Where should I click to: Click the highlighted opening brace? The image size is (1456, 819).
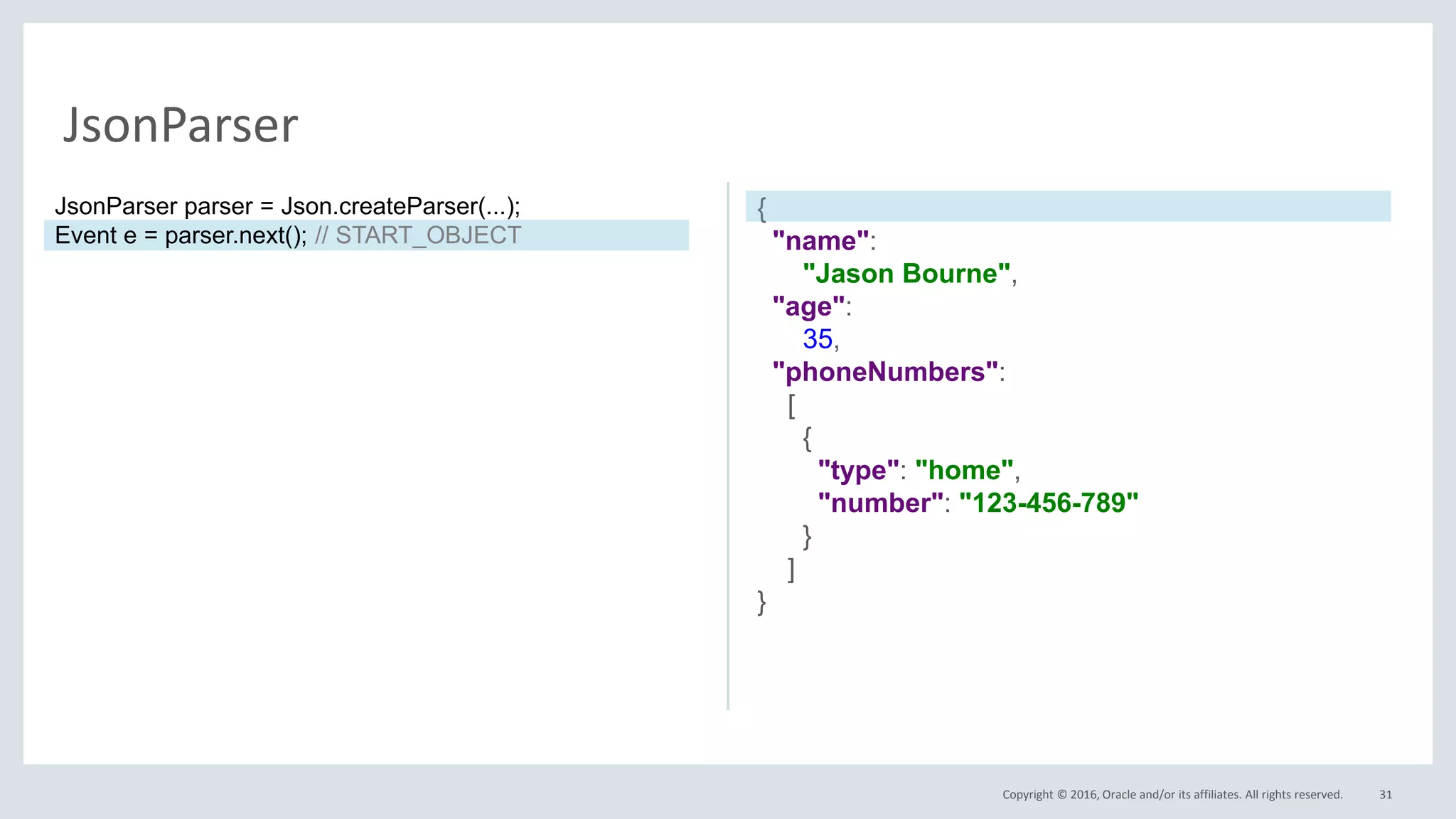(x=761, y=208)
